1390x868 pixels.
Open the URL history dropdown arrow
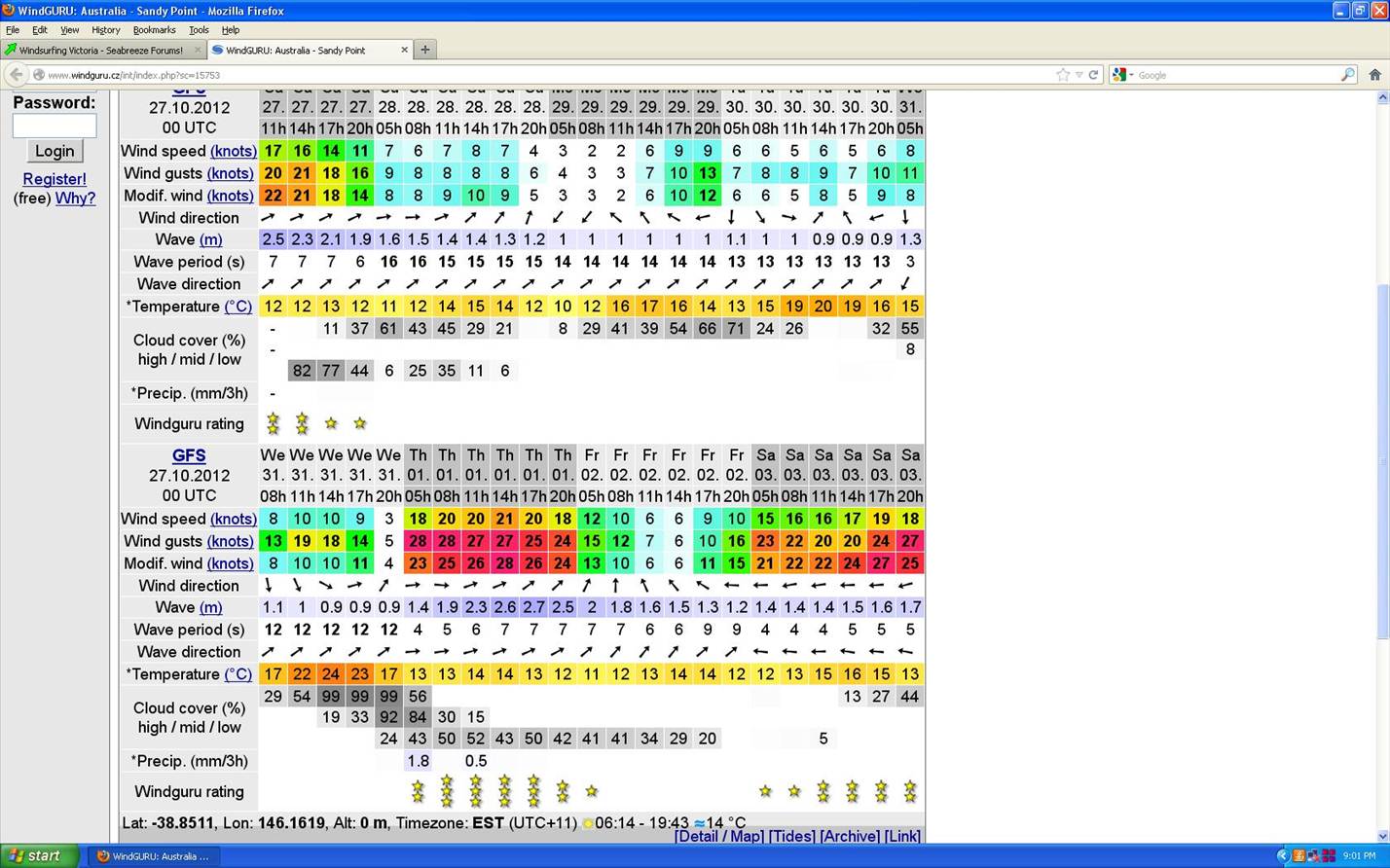[1079, 75]
